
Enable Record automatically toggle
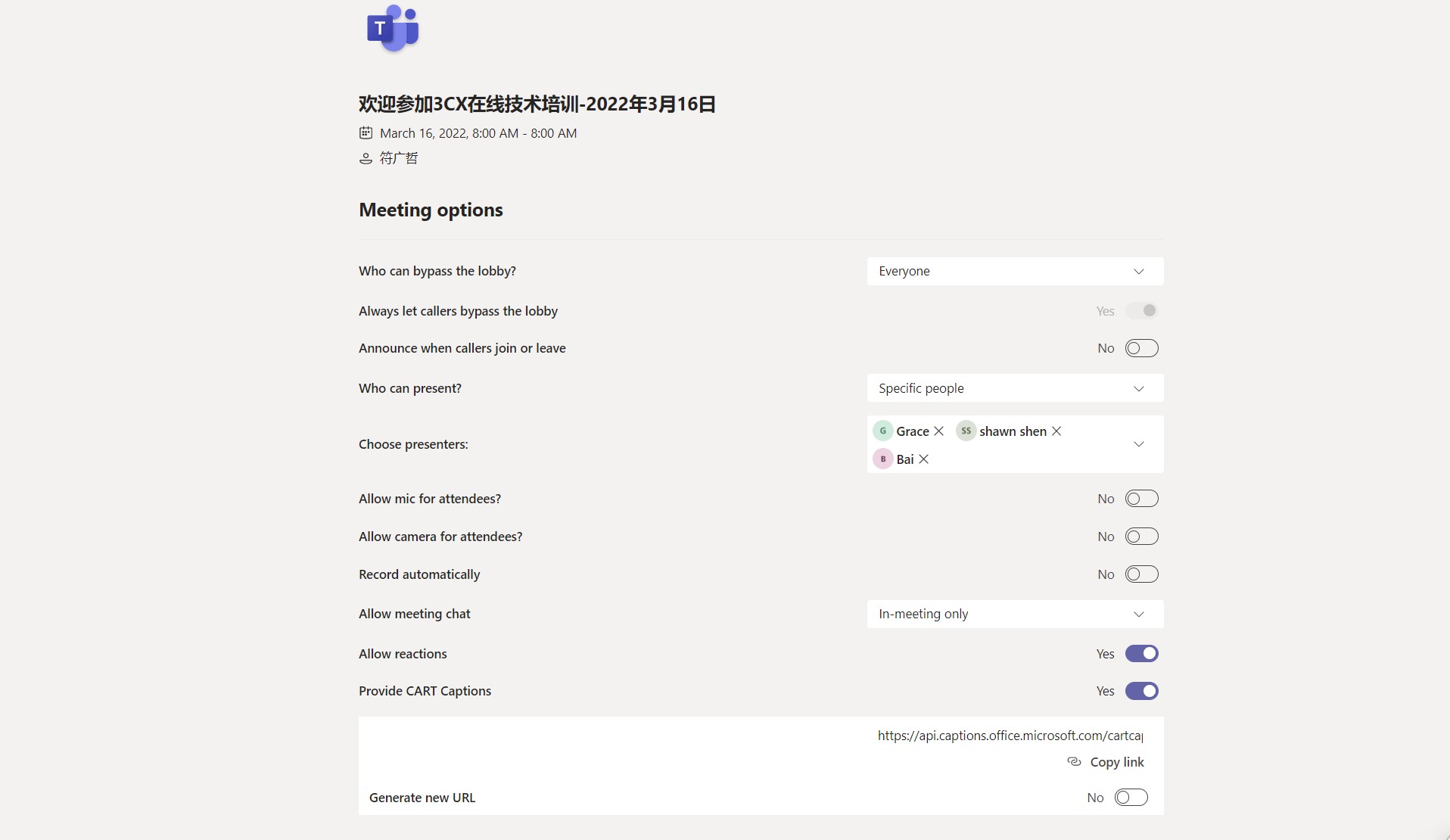click(1141, 574)
